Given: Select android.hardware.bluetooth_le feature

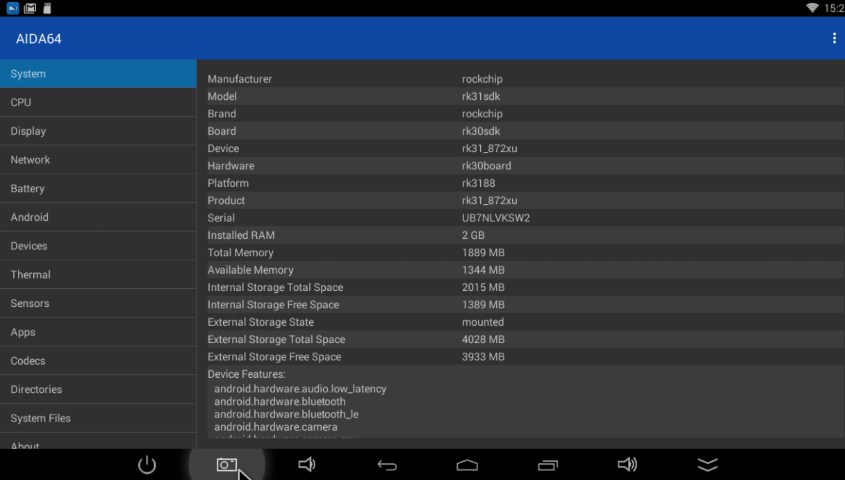Looking at the screenshot, I should 286,414.
